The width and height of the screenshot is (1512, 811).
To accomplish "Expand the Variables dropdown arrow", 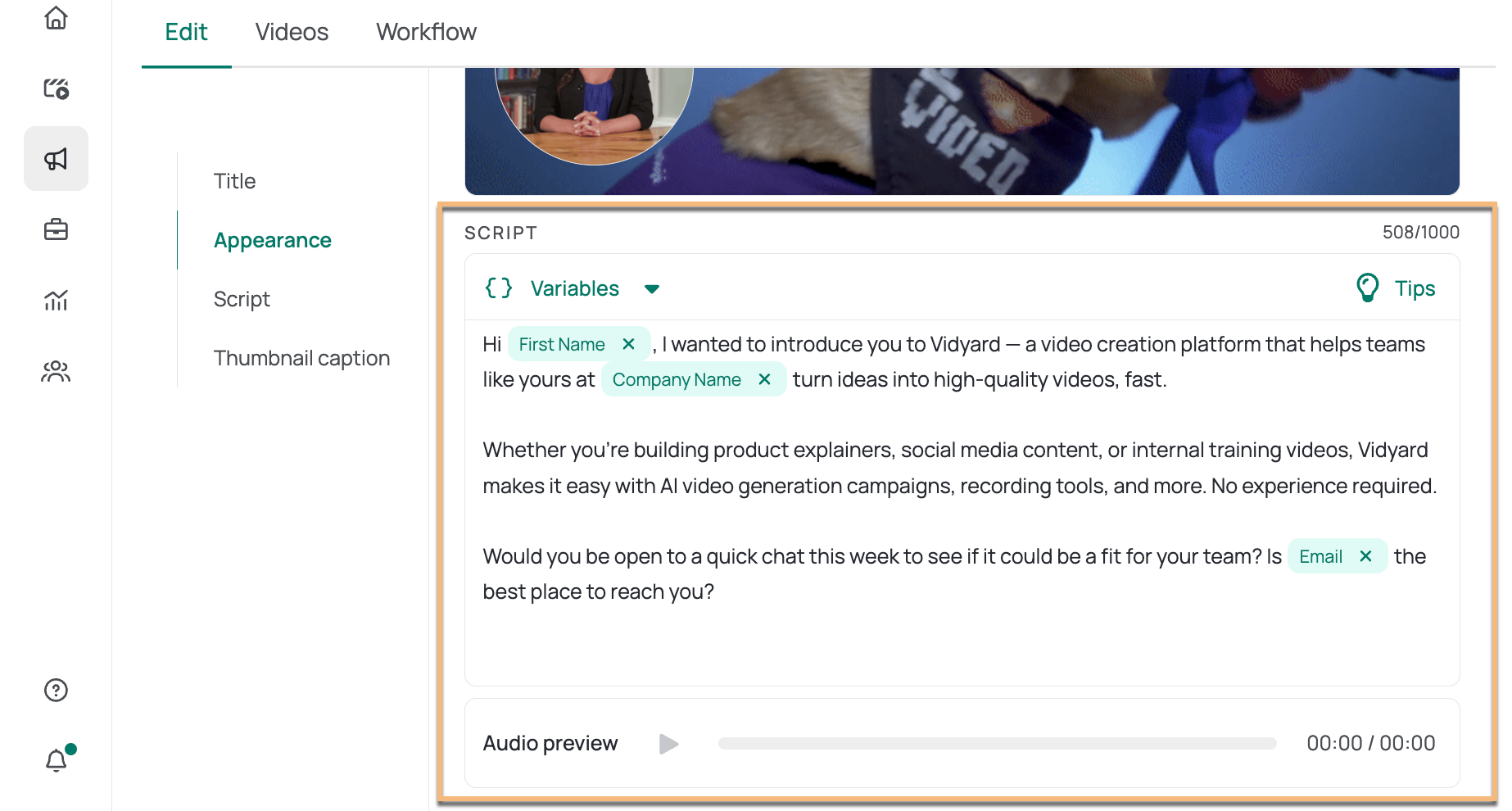I will pyautogui.click(x=652, y=288).
